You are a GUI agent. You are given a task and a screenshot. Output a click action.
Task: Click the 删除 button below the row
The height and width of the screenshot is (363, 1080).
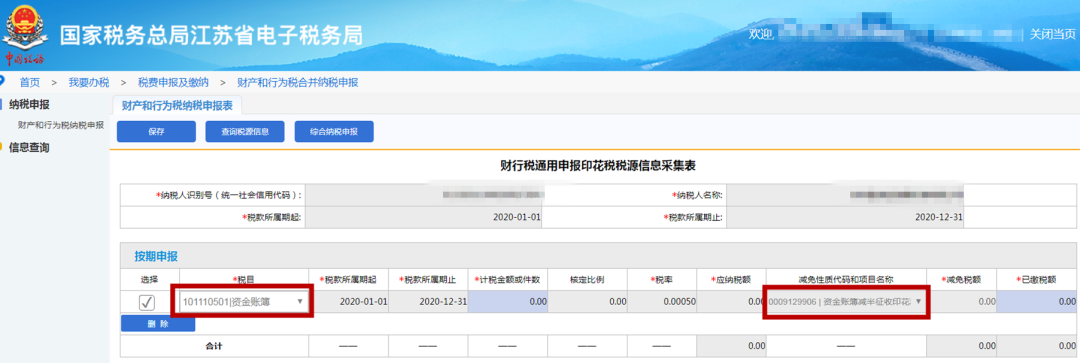click(x=158, y=324)
